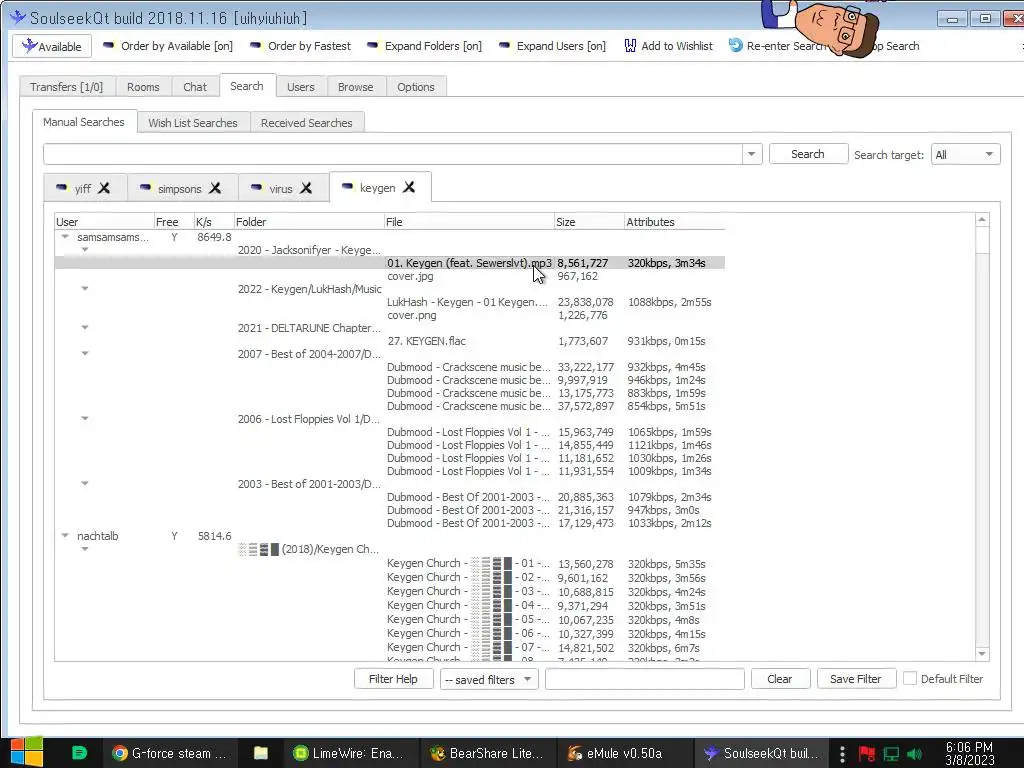This screenshot has height=768, width=1024.
Task: Click the Filter Help button
Action: pos(393,679)
